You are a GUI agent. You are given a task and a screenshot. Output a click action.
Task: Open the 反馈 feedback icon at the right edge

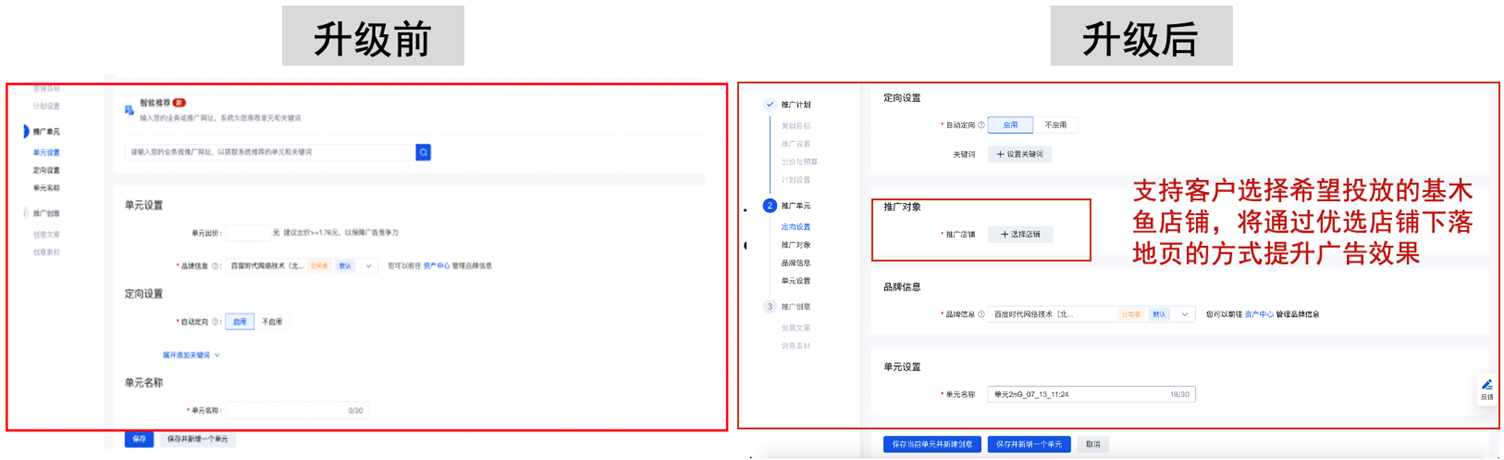[1486, 389]
